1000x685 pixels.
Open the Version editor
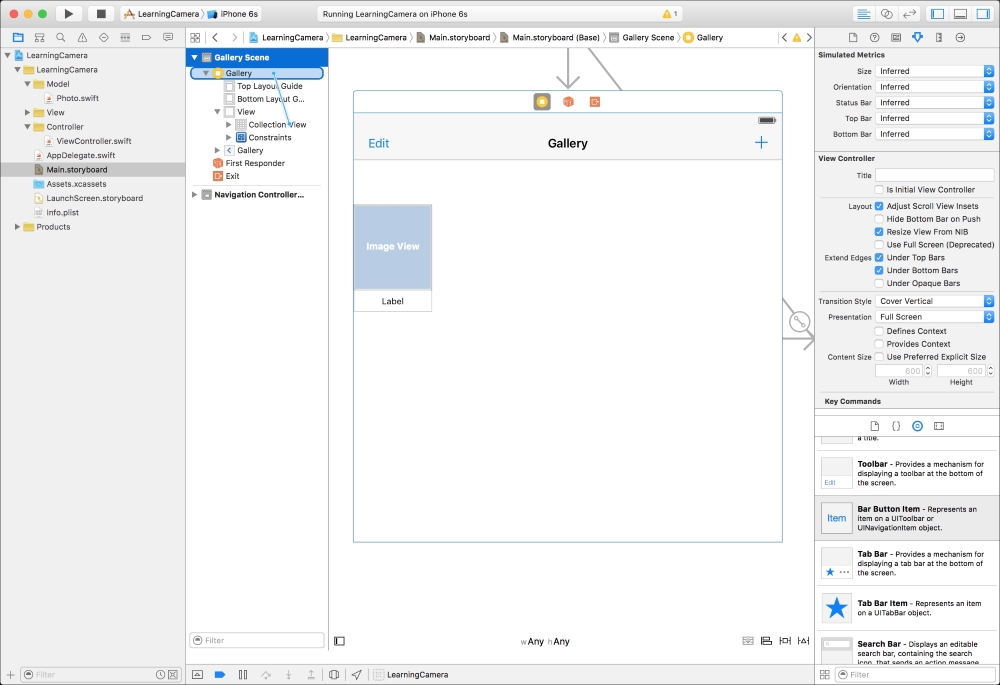coord(909,14)
